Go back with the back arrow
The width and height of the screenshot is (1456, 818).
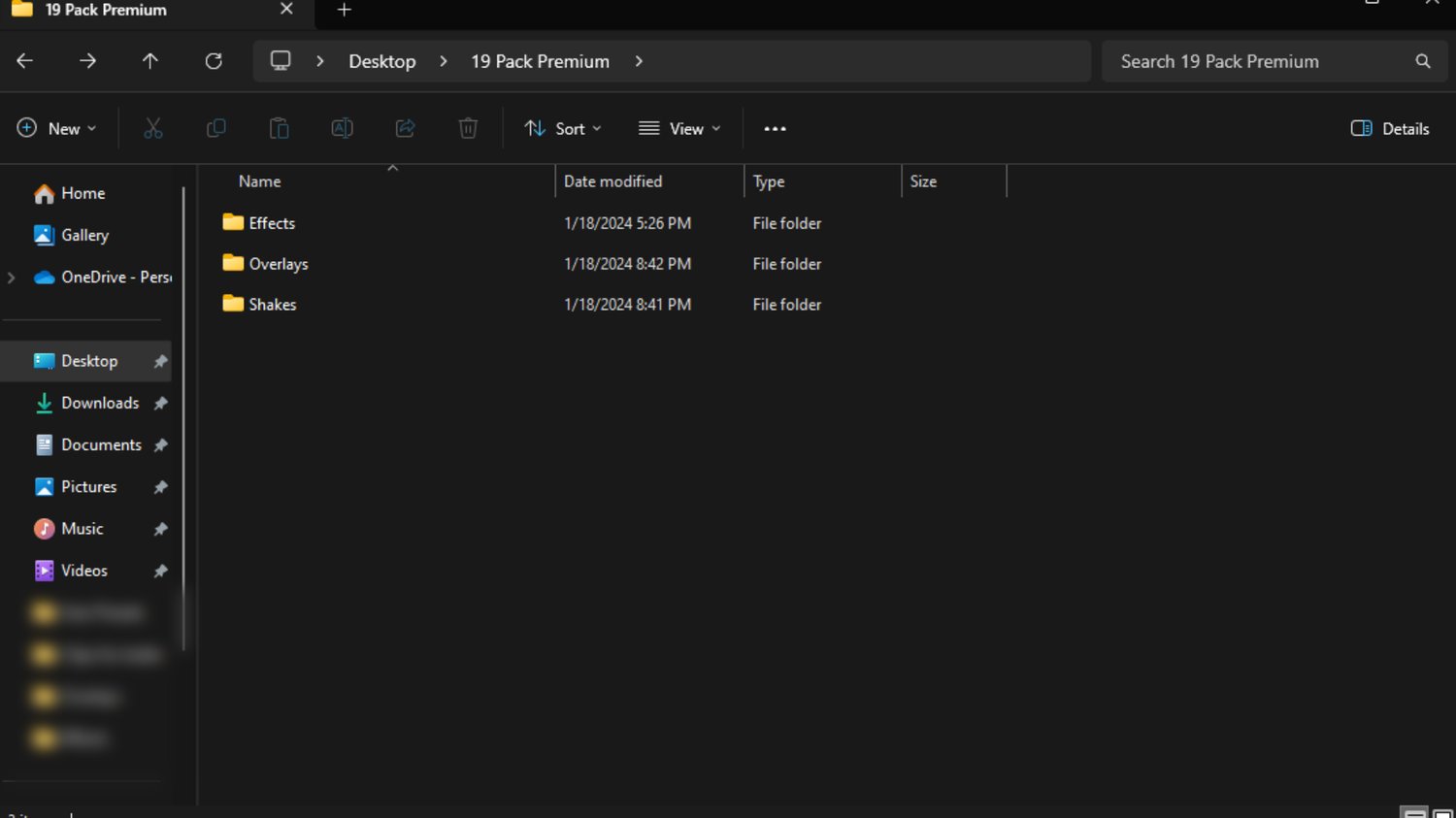coord(25,61)
